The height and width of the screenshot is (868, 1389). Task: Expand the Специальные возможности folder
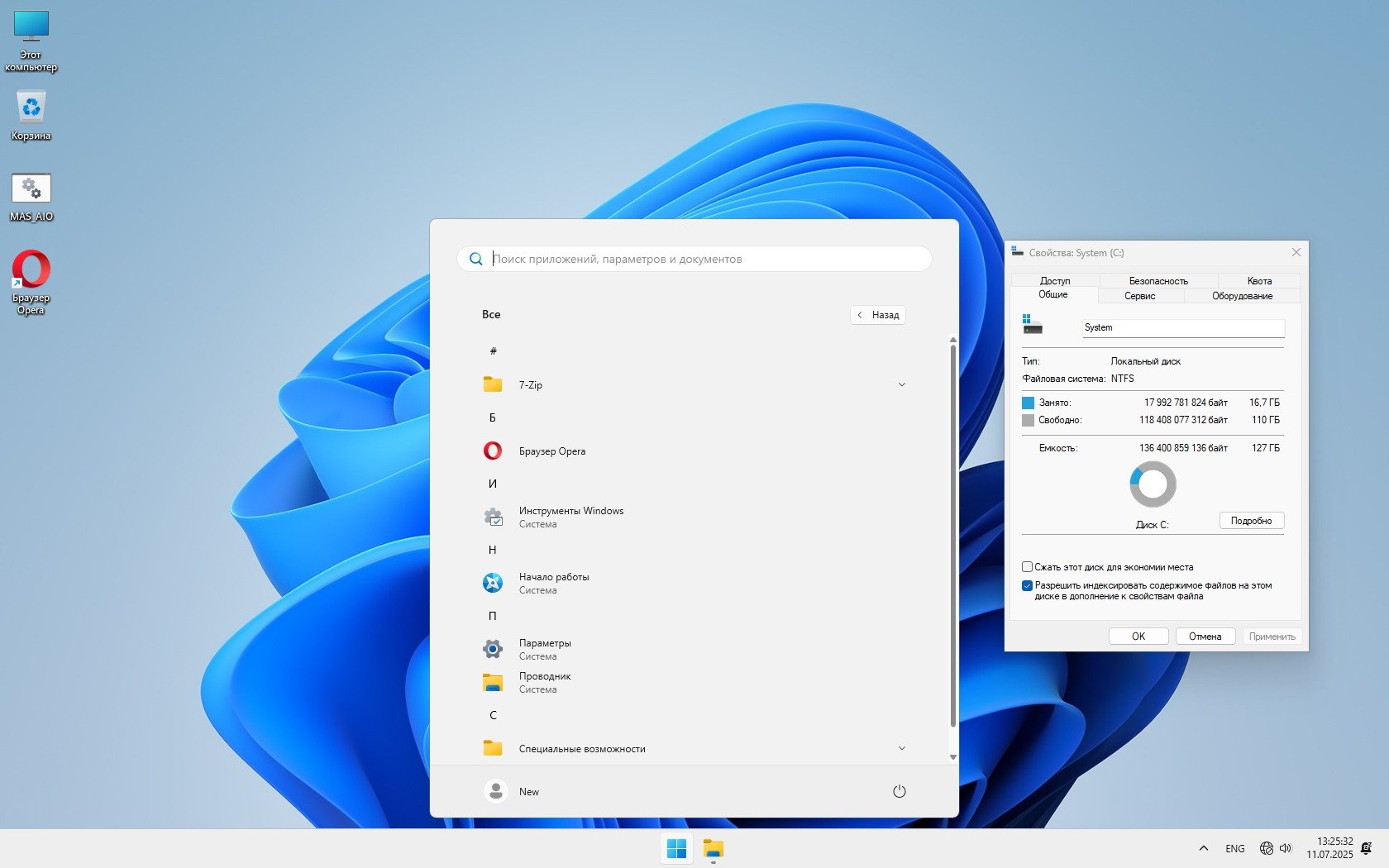901,748
